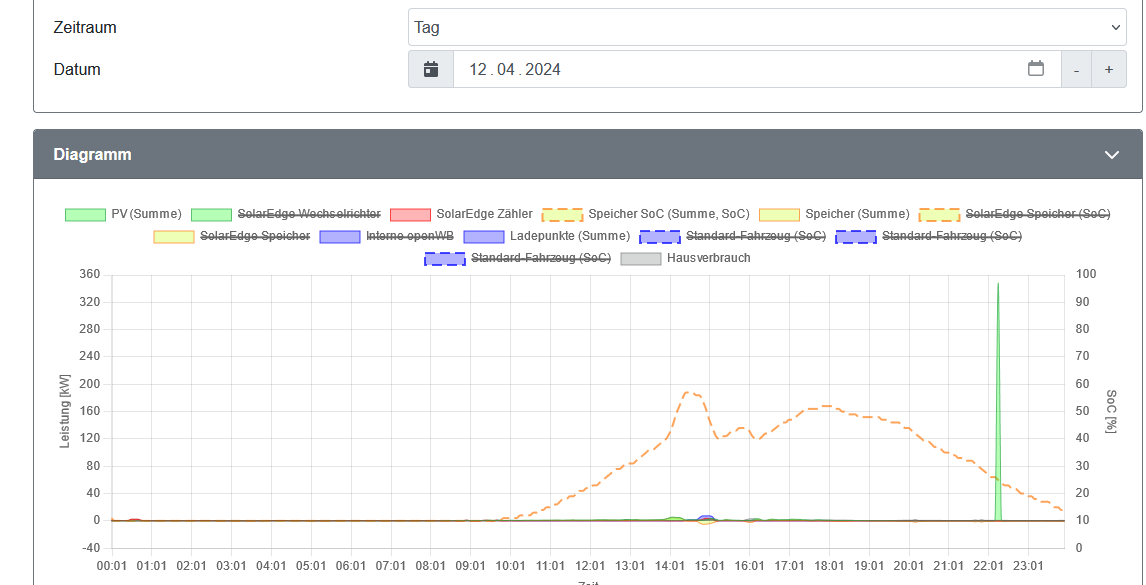This screenshot has height=585, width=1146.
Task: Click the green PV (Summe) color swatch
Action: click(x=86, y=214)
